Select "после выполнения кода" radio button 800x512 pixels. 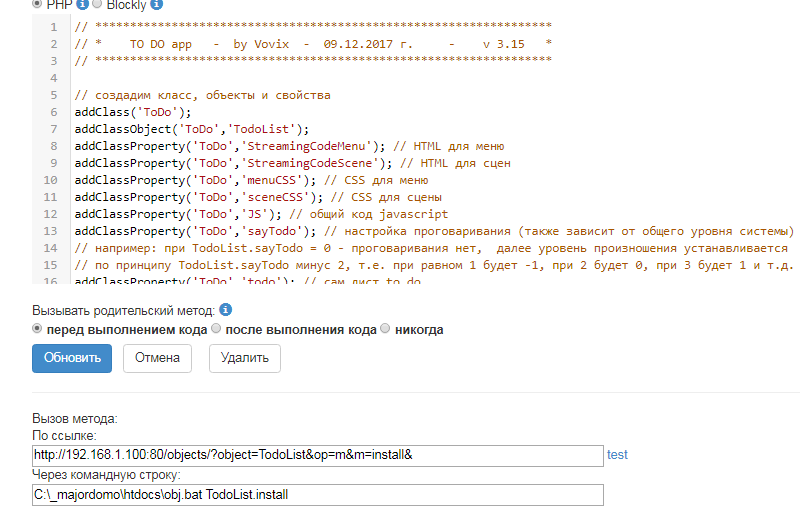tap(216, 329)
